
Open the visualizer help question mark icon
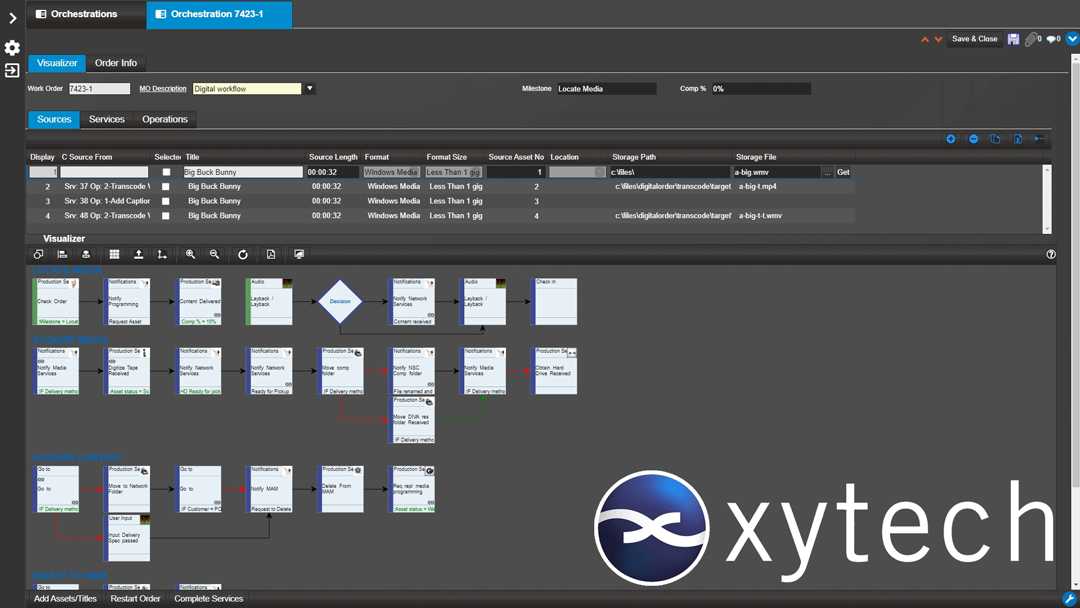tap(1051, 254)
